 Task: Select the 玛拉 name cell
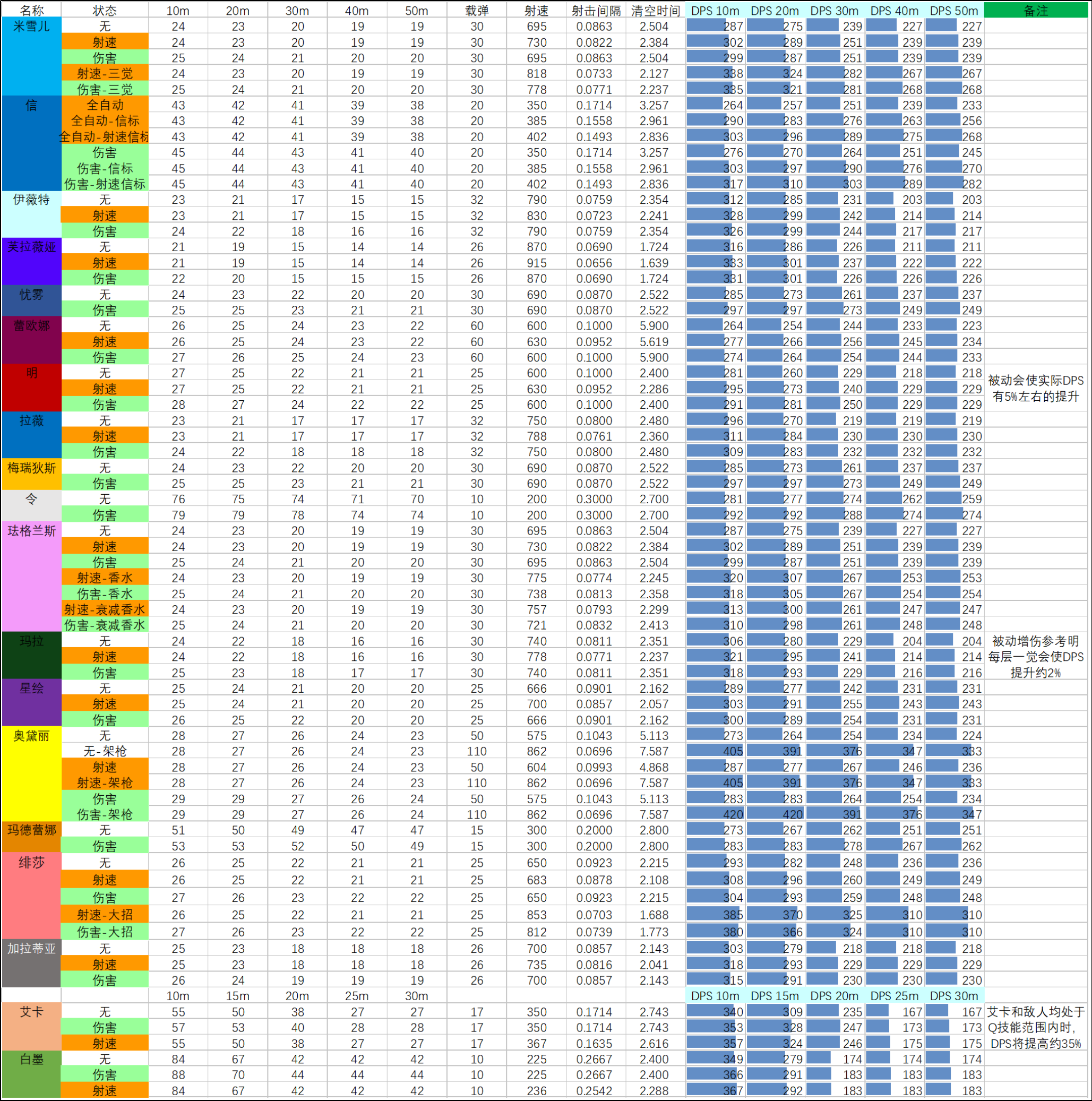pyautogui.click(x=31, y=656)
